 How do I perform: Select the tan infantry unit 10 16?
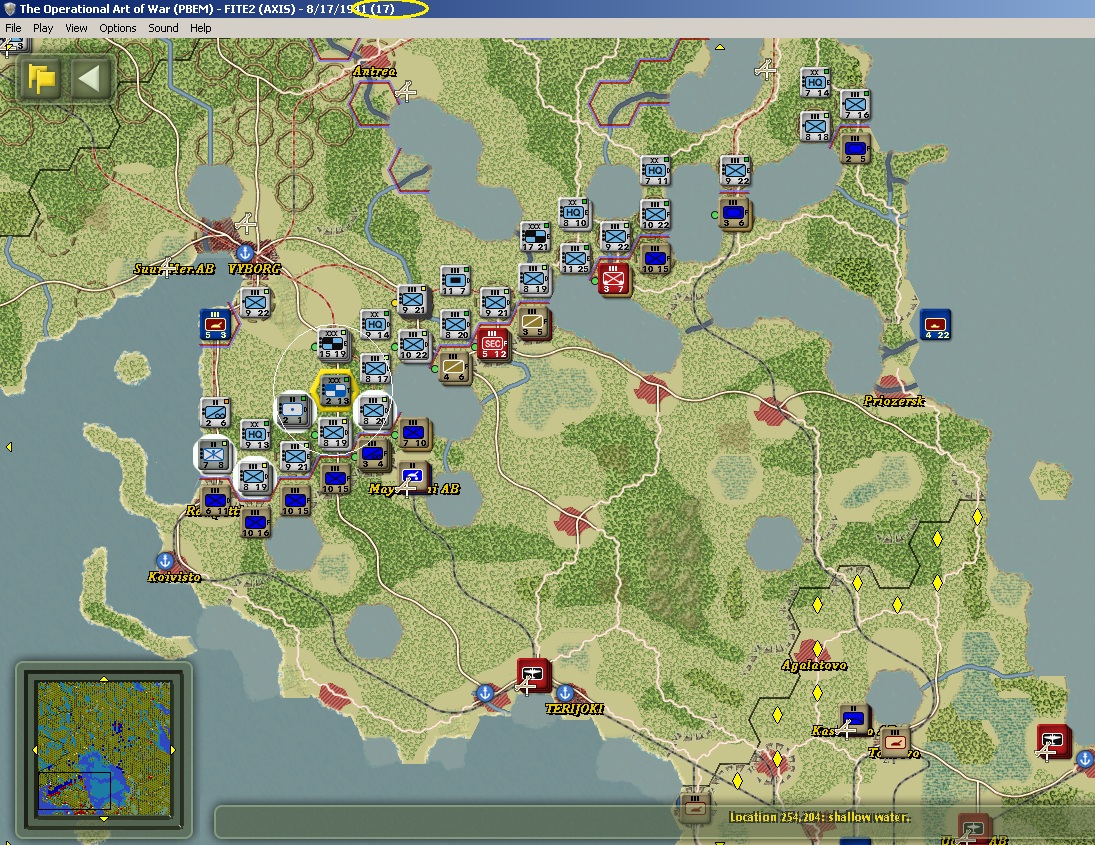point(255,523)
